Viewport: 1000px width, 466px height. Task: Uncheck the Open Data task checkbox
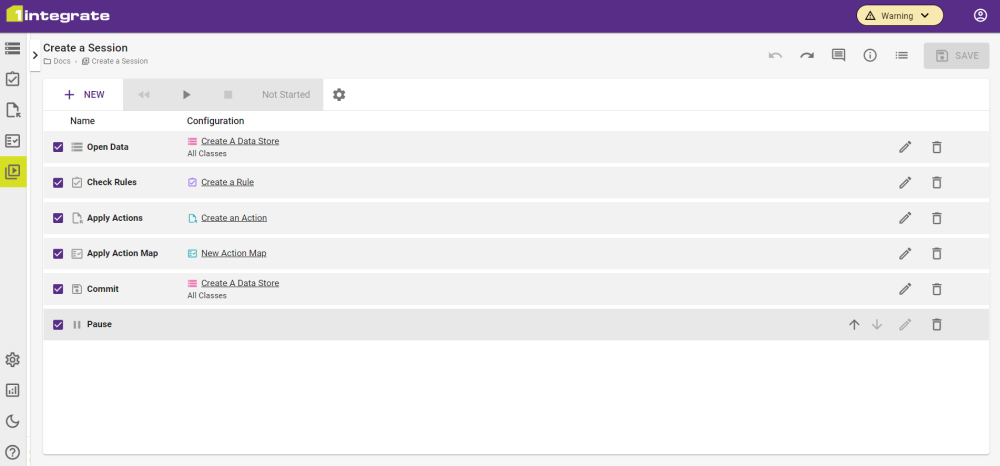point(58,147)
